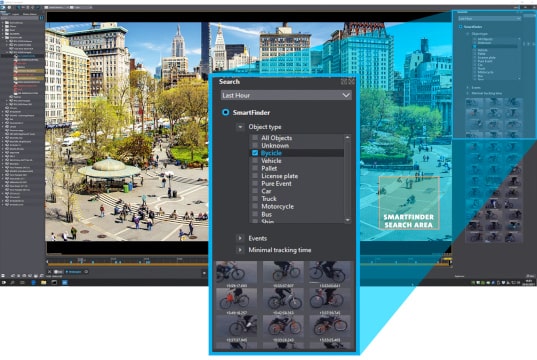Screen dimensions: 537x360
Task: Open the middle-right bicycle thumbnail in the enlarged grid
Action: click(330, 299)
